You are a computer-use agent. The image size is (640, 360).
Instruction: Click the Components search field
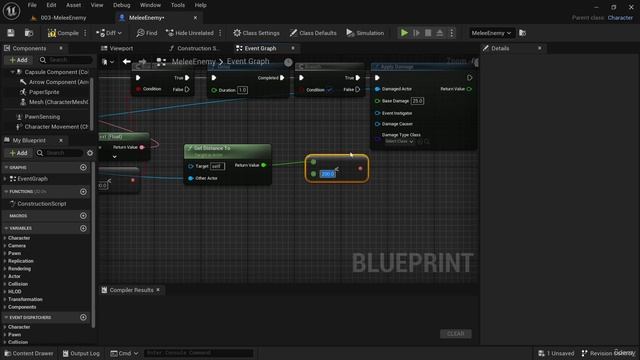click(65, 60)
